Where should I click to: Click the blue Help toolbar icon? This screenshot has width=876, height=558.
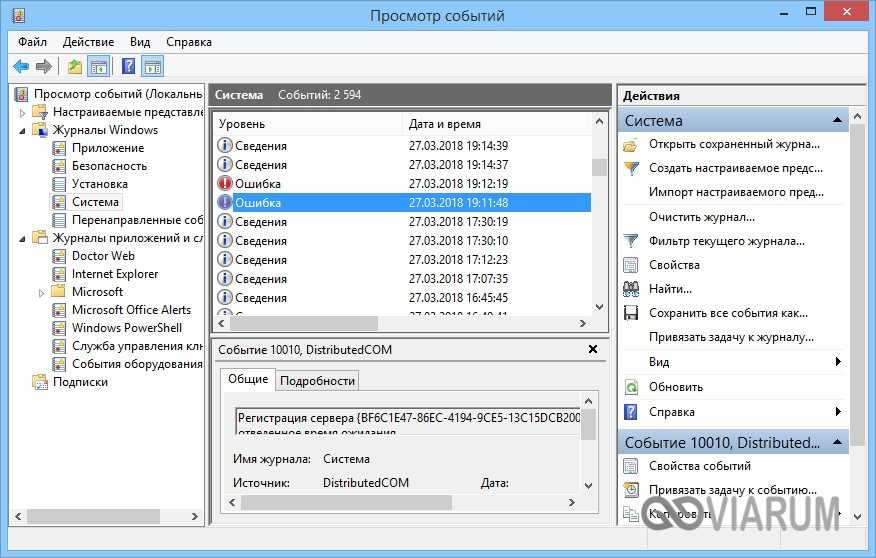128,66
